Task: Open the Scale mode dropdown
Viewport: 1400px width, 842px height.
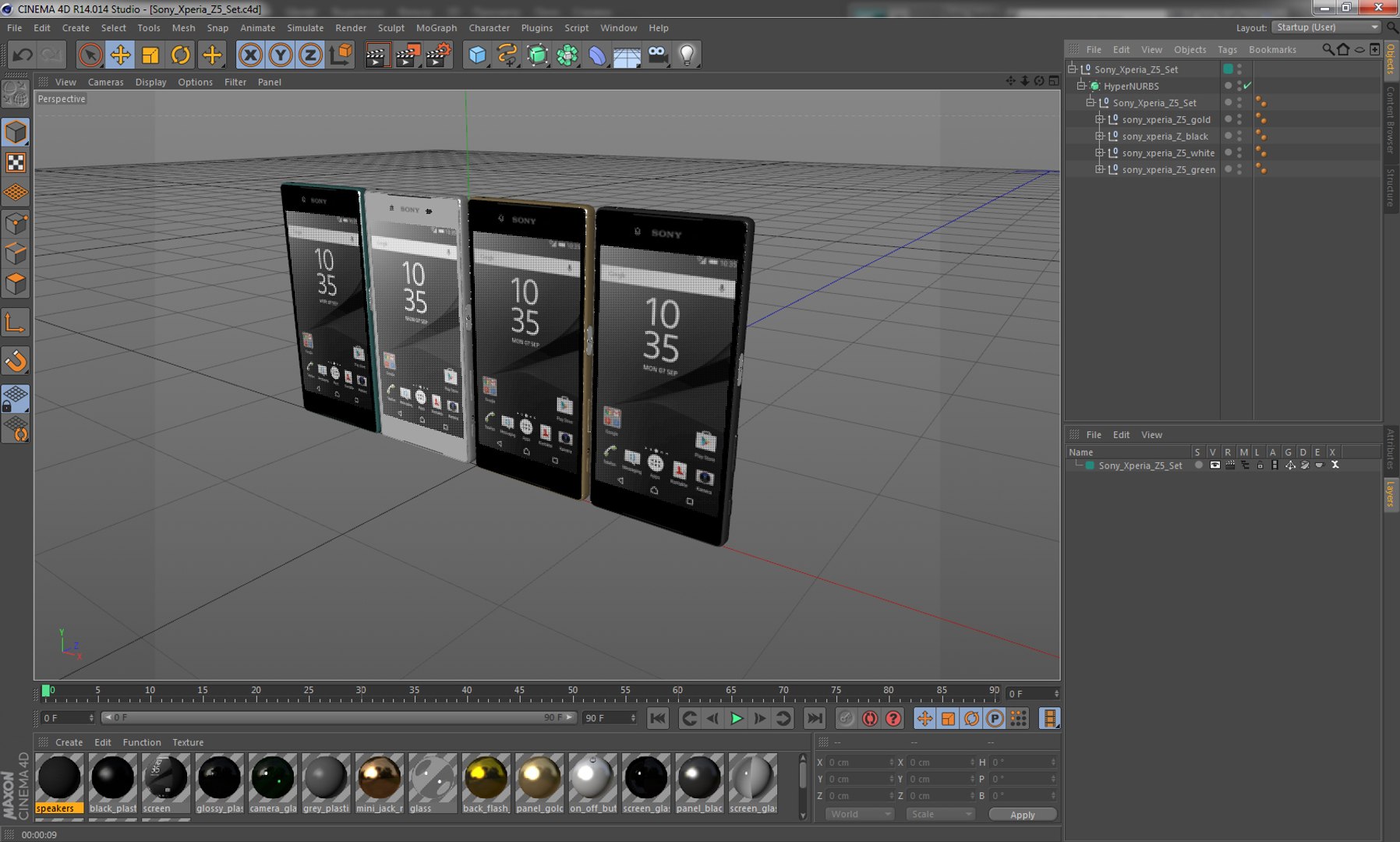Action: 940,814
